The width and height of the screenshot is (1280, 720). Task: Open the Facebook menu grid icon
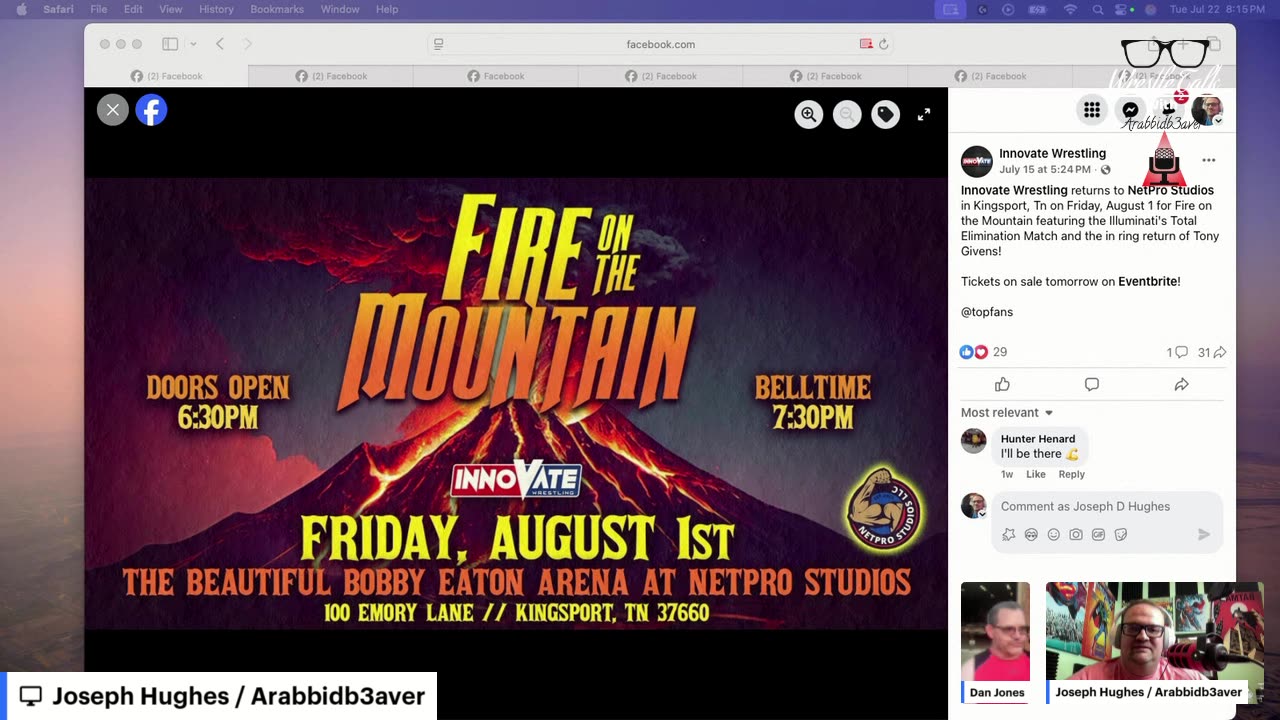click(1092, 110)
